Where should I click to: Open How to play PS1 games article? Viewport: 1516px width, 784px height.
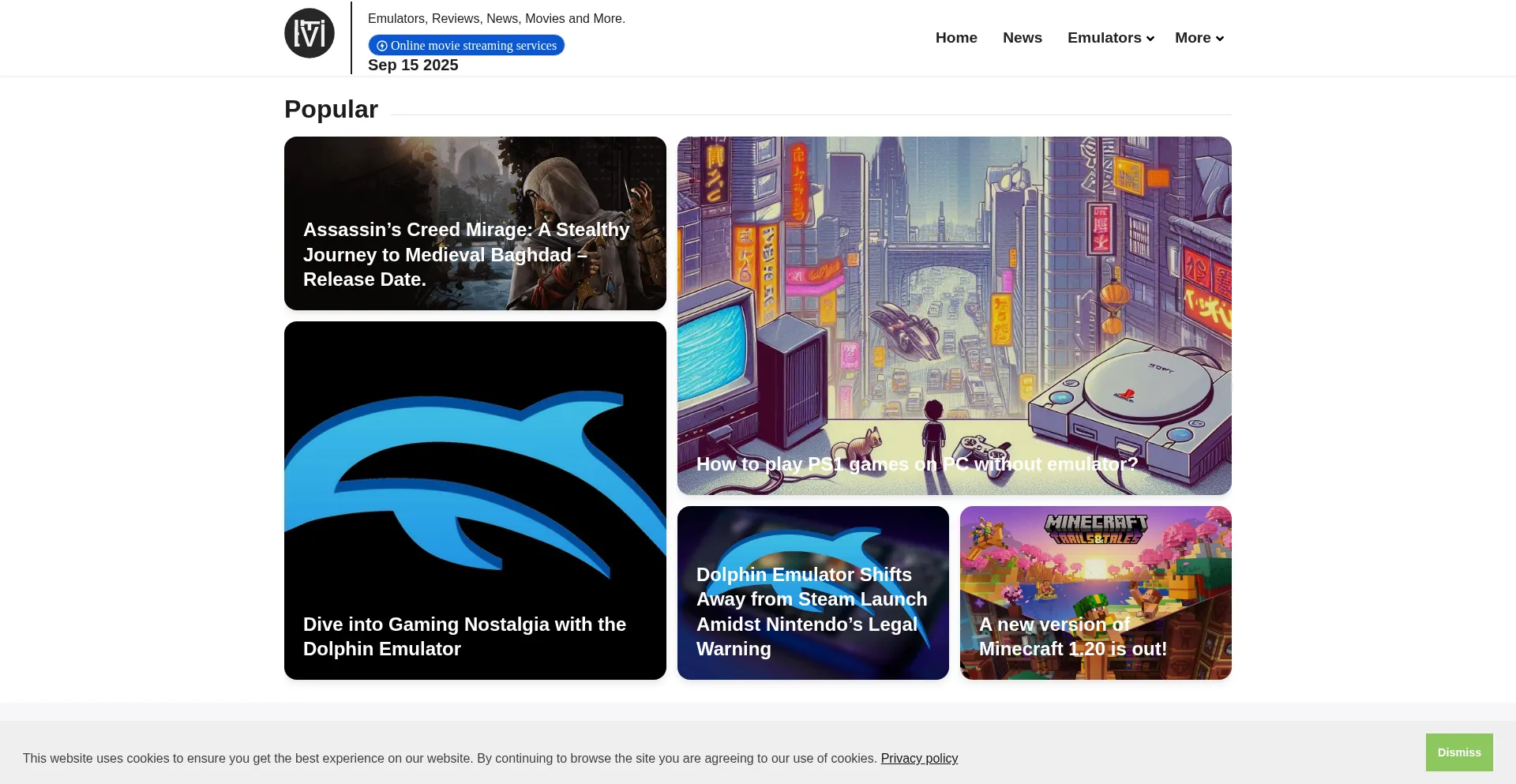click(x=917, y=464)
